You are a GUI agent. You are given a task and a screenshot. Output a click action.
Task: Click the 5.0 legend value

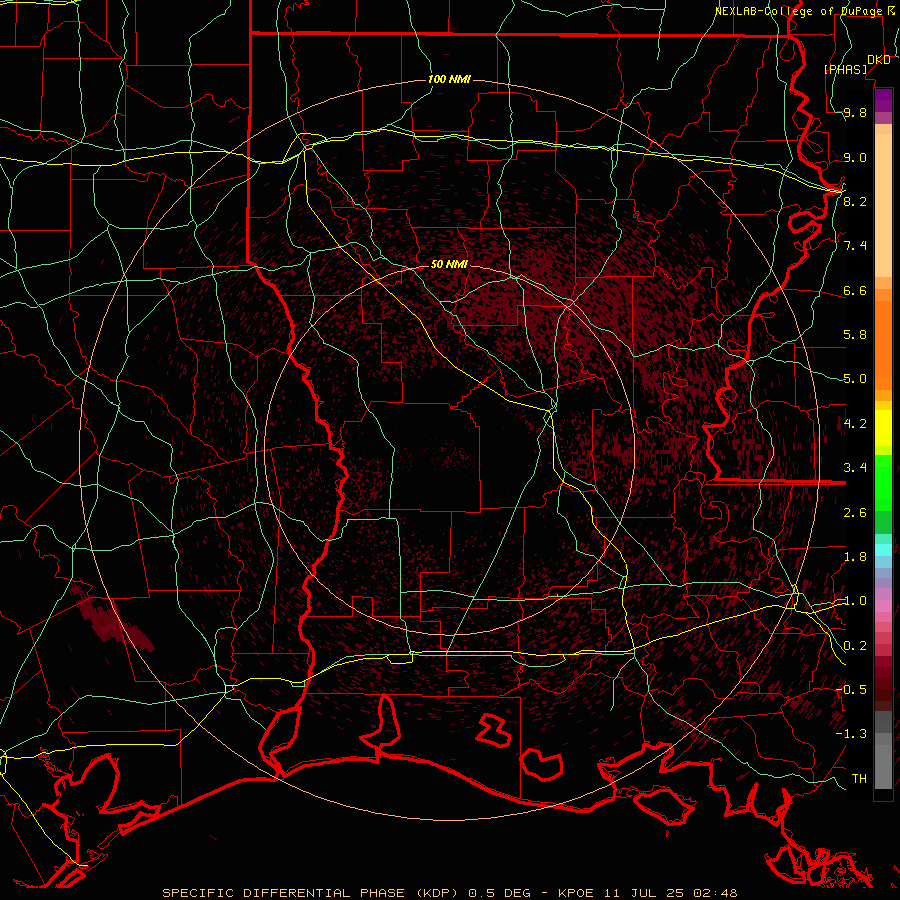pos(855,379)
